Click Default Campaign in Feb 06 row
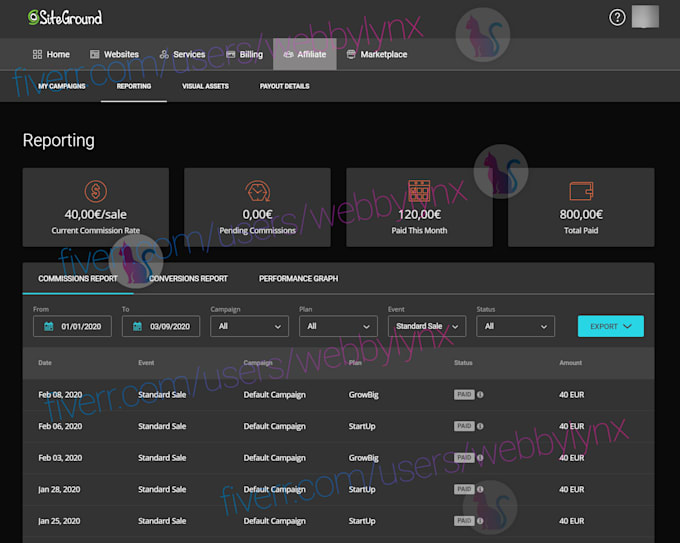 [275, 426]
